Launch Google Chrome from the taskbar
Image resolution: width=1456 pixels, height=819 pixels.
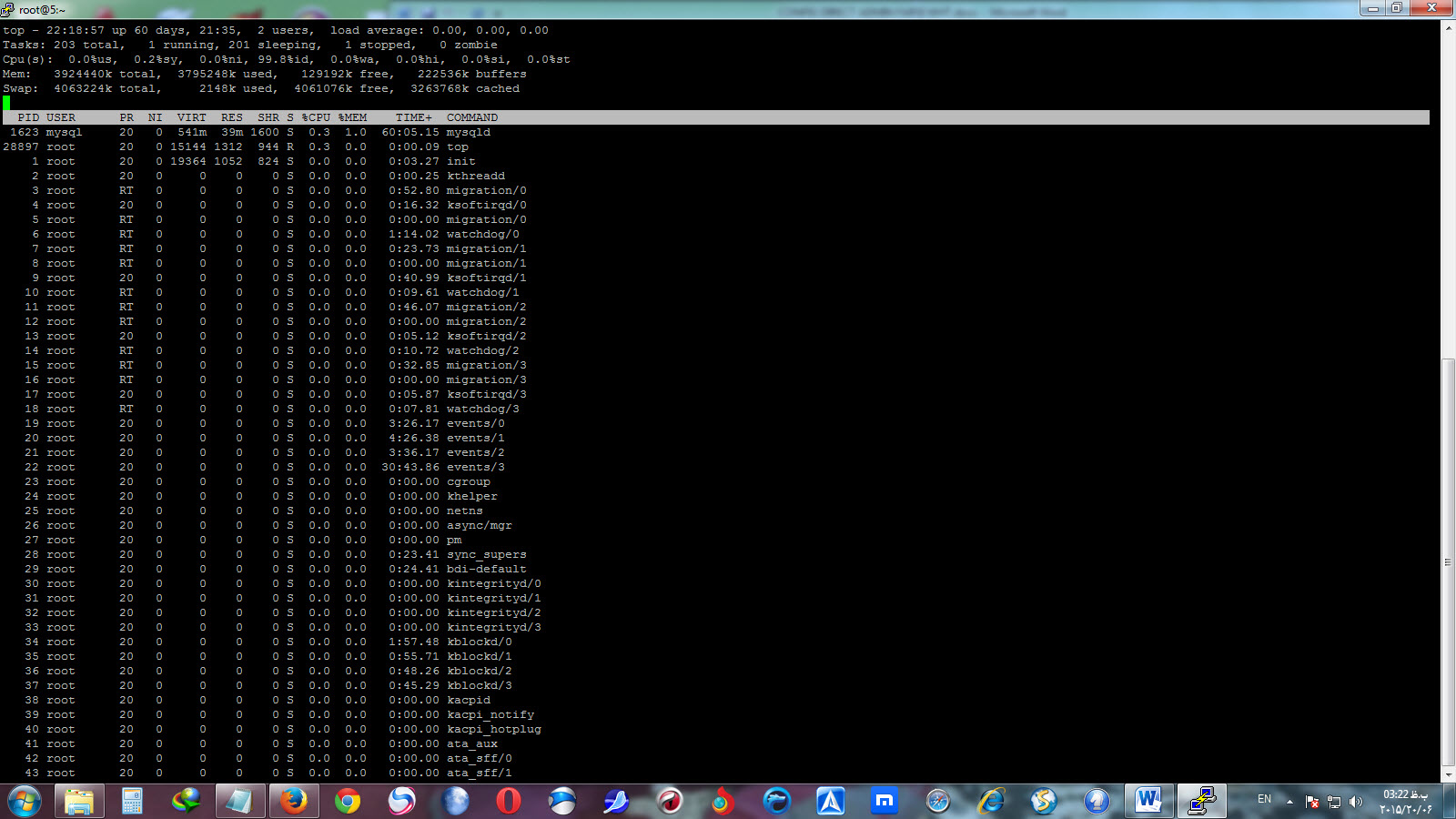(x=347, y=802)
